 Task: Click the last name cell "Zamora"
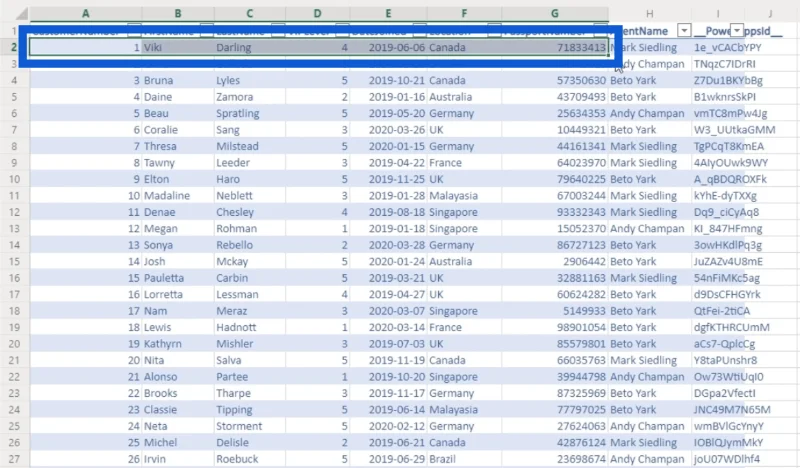249,97
